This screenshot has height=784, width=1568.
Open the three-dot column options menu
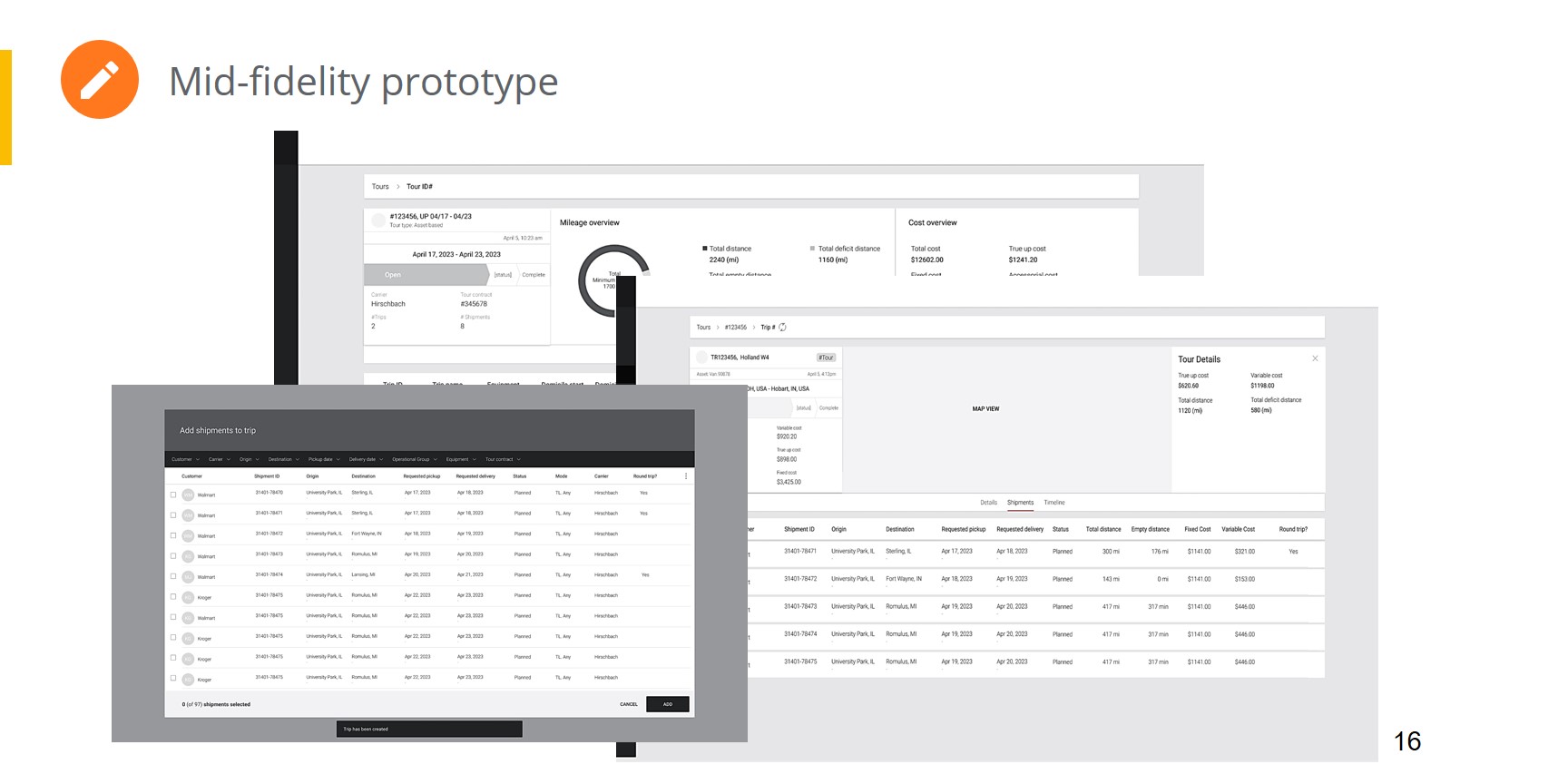pos(686,476)
